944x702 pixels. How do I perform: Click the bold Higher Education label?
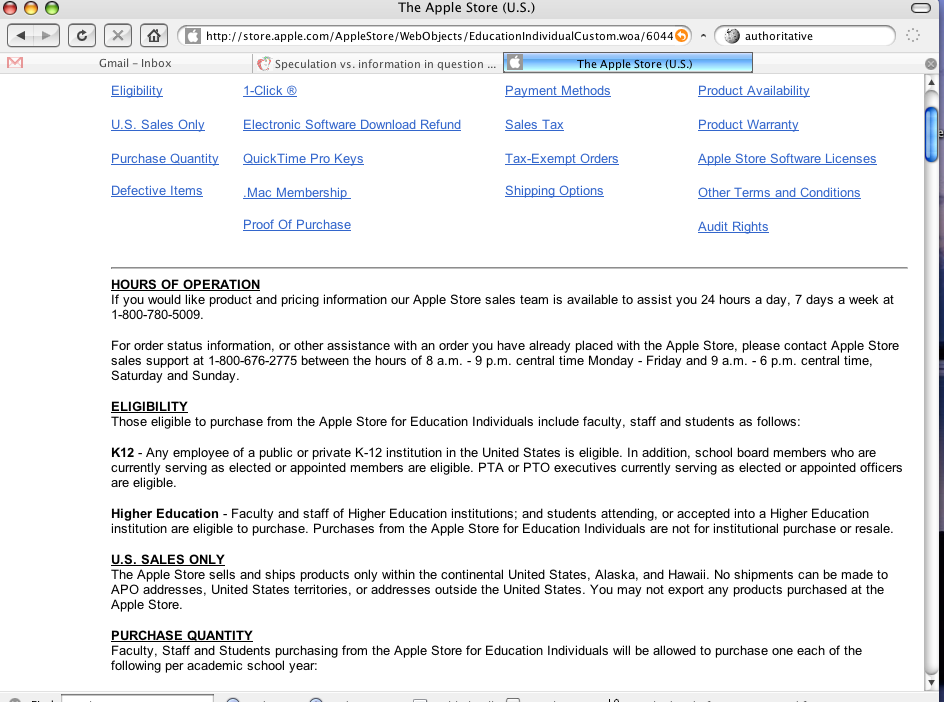click(x=164, y=514)
